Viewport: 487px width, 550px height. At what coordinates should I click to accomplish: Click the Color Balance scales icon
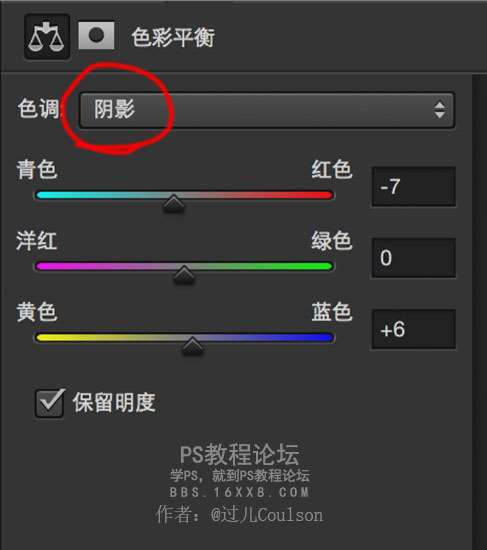coord(47,36)
